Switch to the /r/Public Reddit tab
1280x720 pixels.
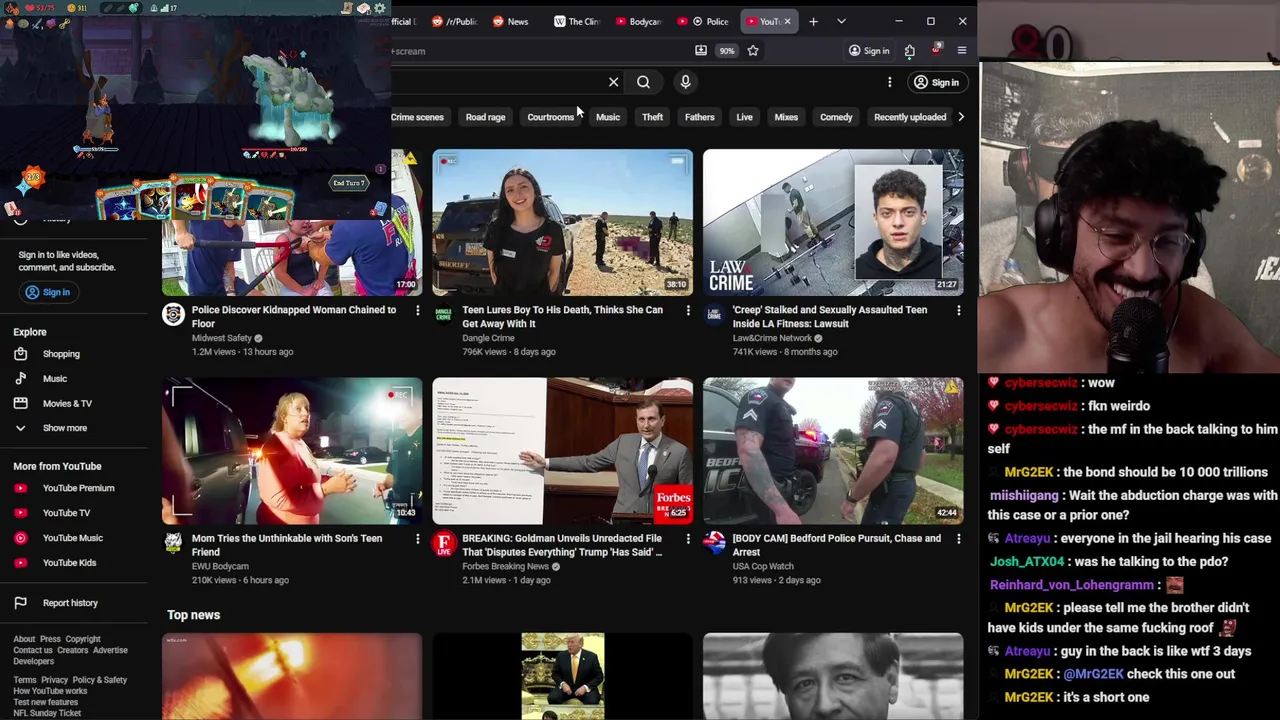click(453, 21)
